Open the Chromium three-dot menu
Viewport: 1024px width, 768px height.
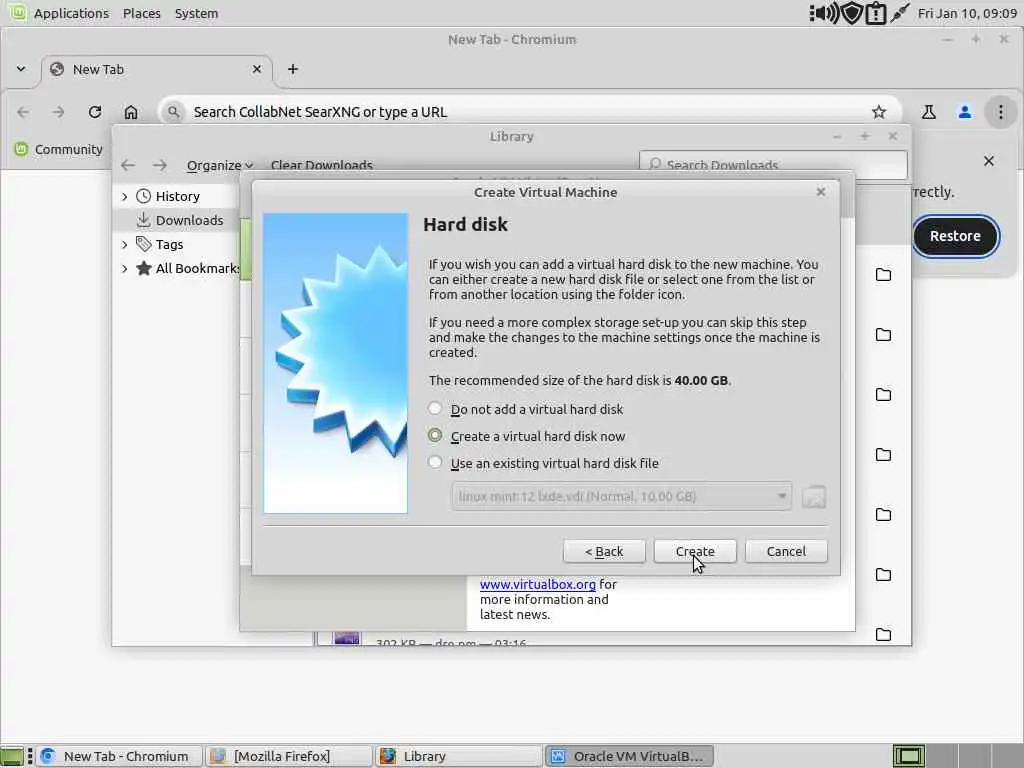[1000, 112]
